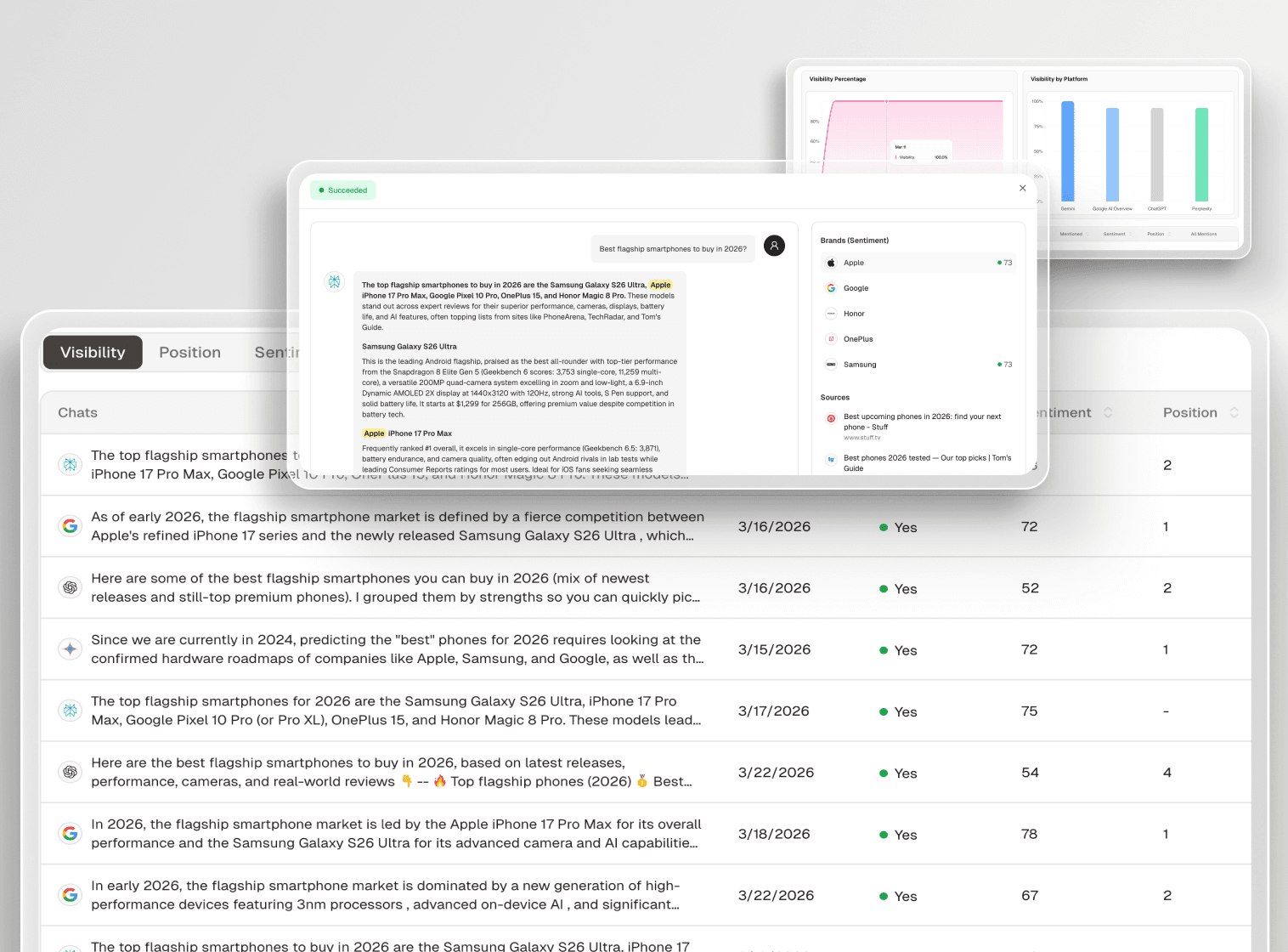
Task: Click the Apple brand icon in Brands panel
Action: (830, 263)
